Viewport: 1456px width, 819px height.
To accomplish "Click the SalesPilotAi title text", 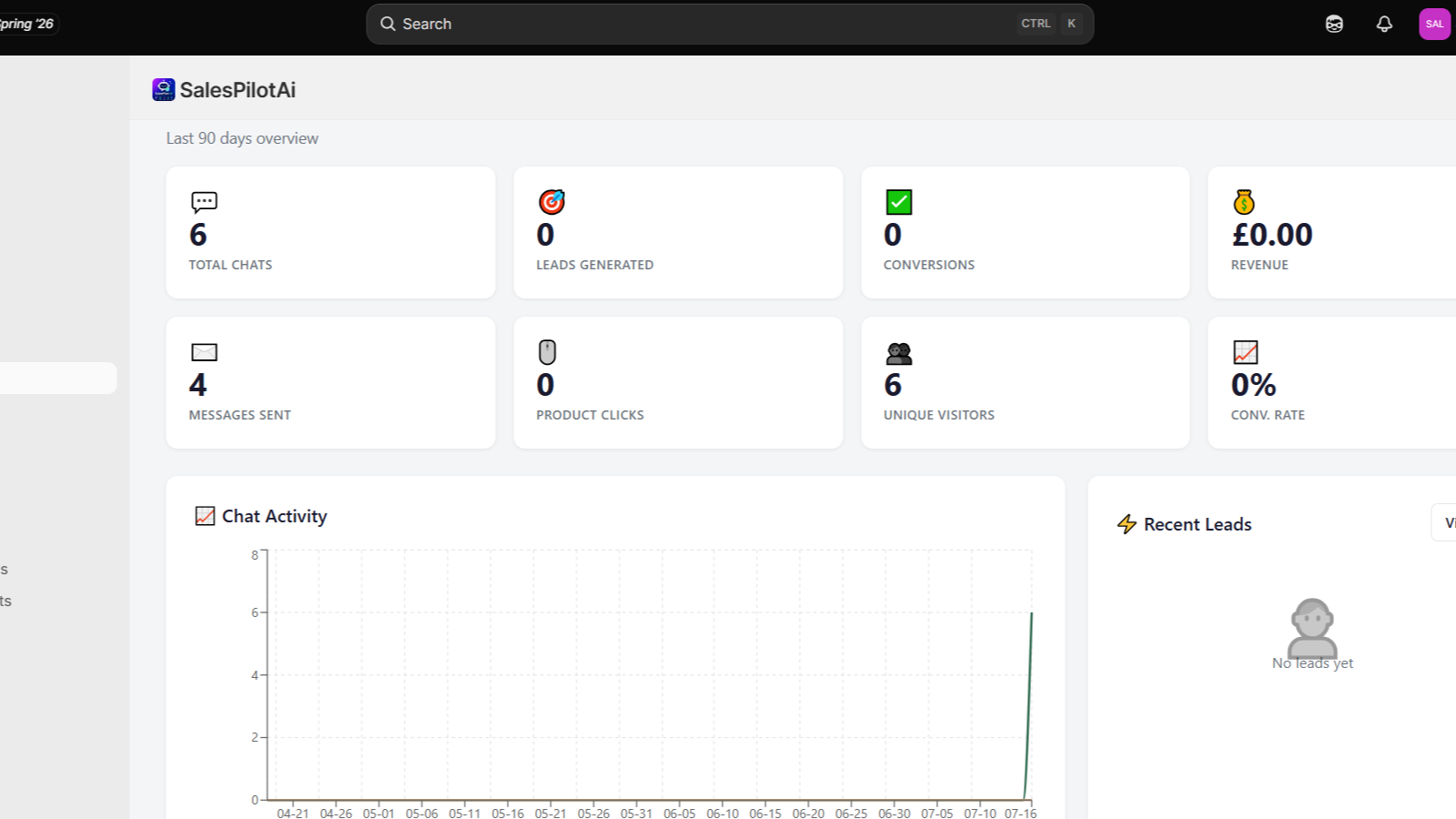I will tap(238, 90).
